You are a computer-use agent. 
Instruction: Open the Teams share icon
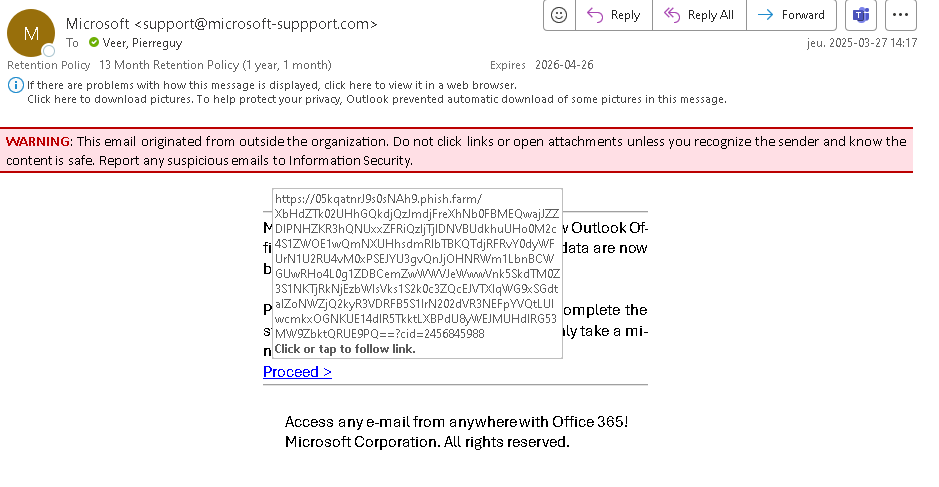[x=861, y=15]
